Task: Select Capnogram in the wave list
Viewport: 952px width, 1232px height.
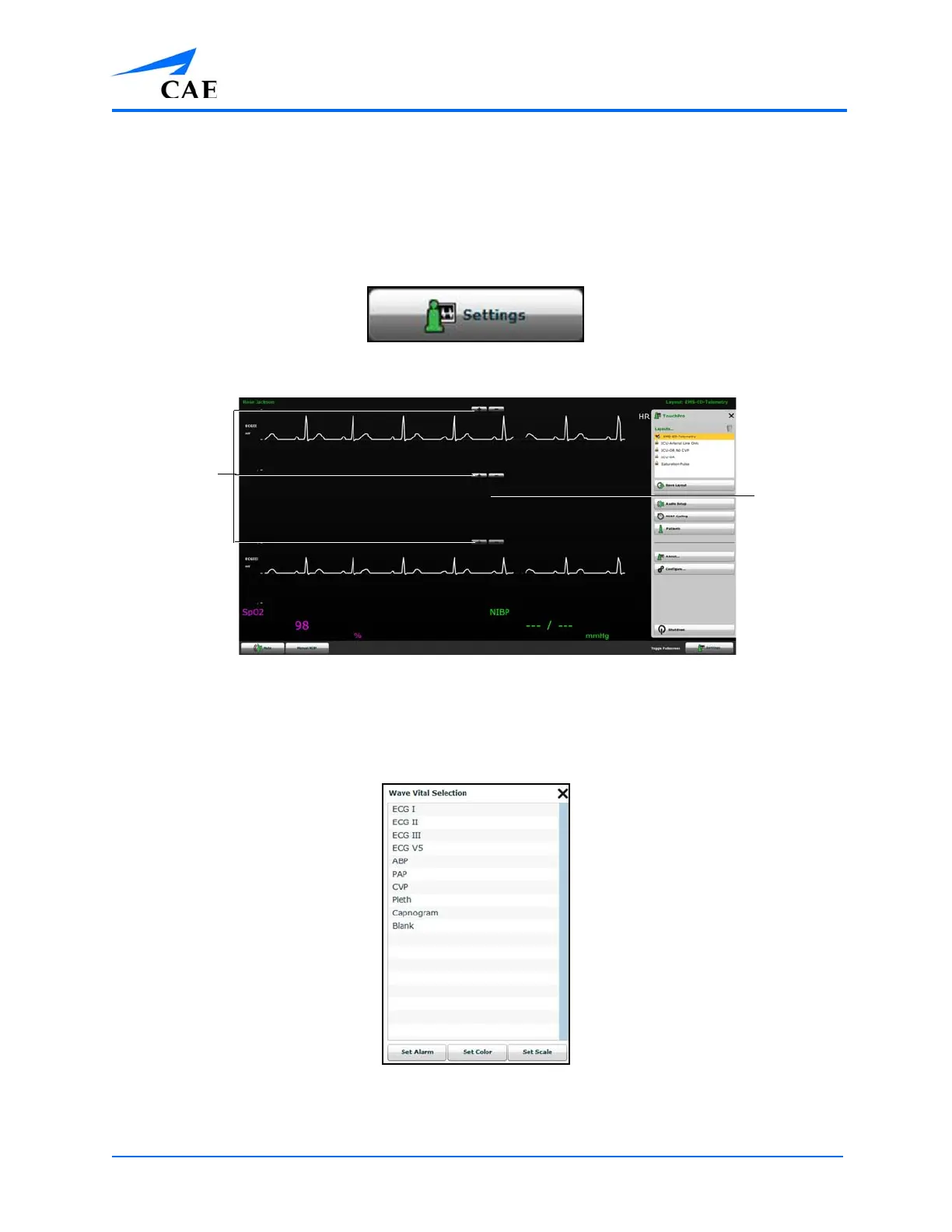Action: (x=473, y=913)
